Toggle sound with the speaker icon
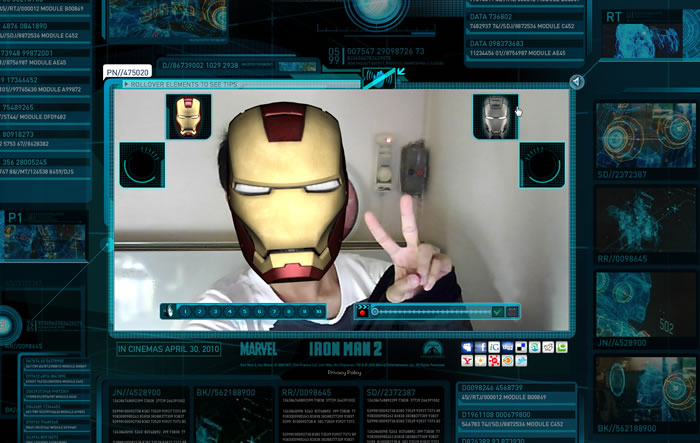 [576, 82]
